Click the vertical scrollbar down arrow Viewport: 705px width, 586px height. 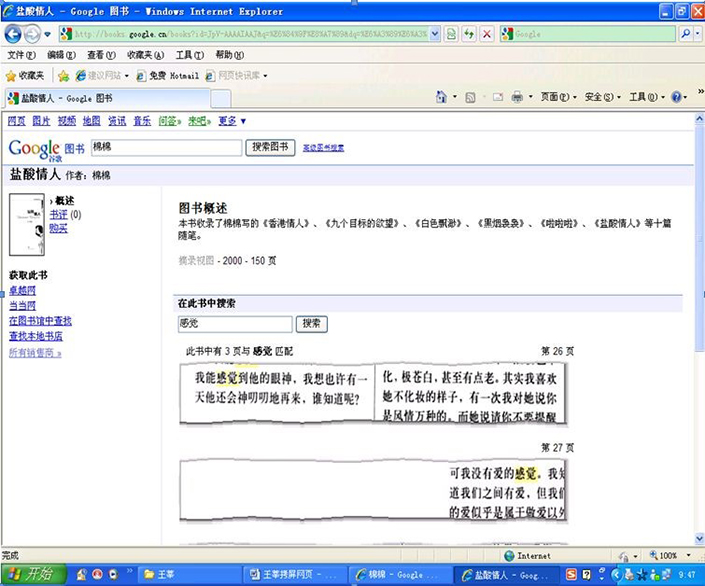pyautogui.click(x=699, y=538)
